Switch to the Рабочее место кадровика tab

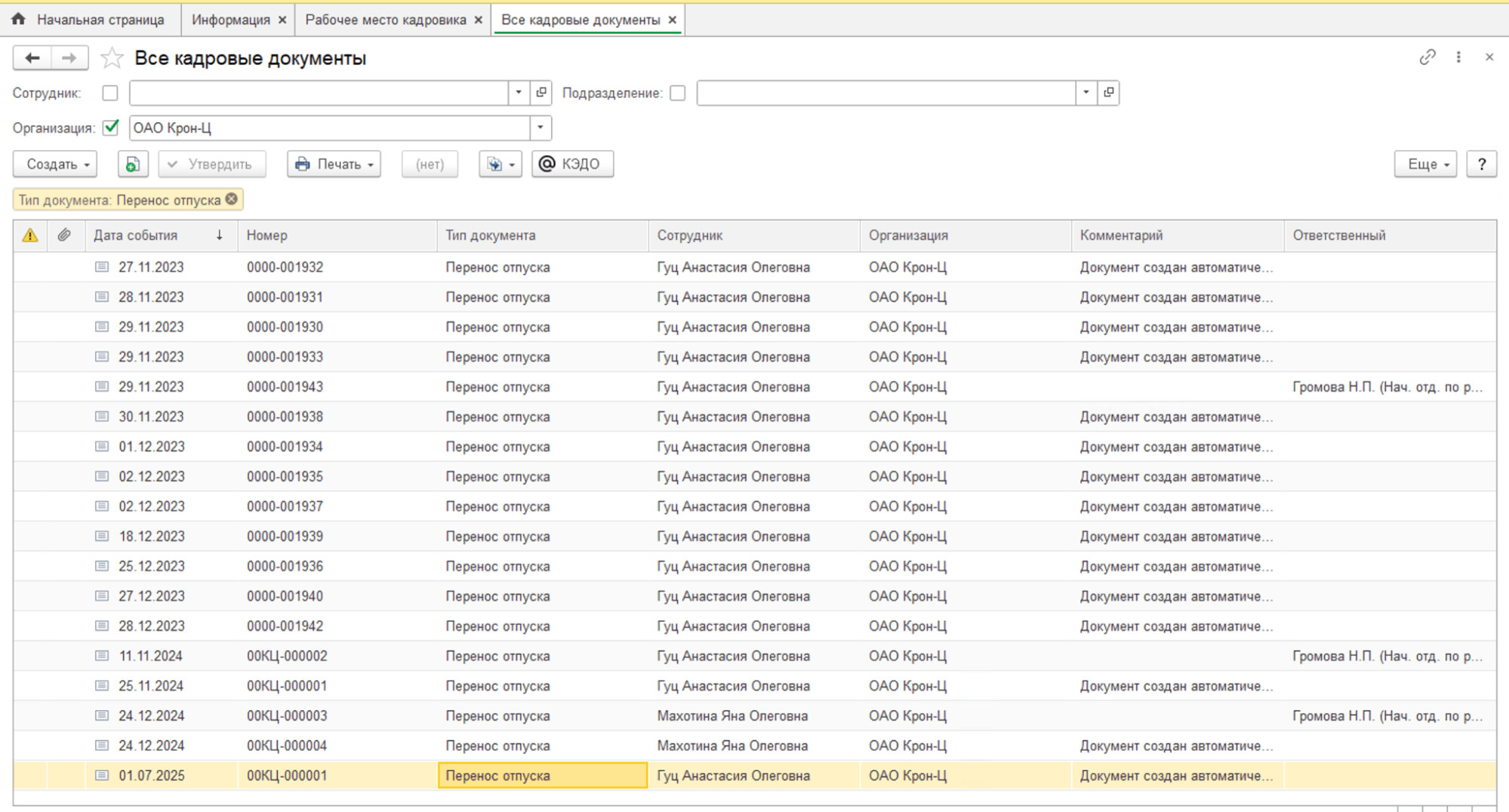coord(385,20)
